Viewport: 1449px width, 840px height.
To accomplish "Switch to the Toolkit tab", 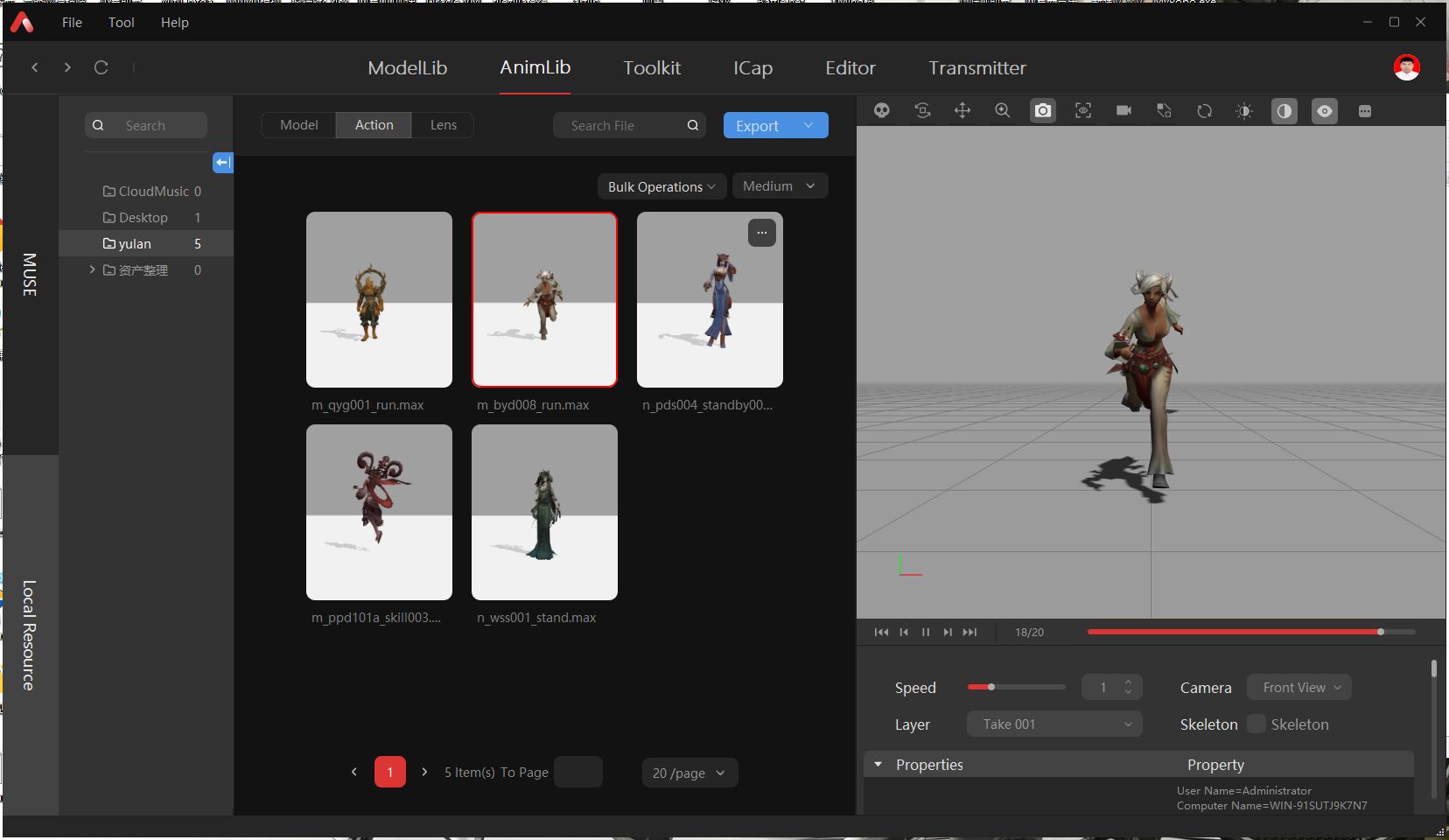I will pyautogui.click(x=652, y=67).
